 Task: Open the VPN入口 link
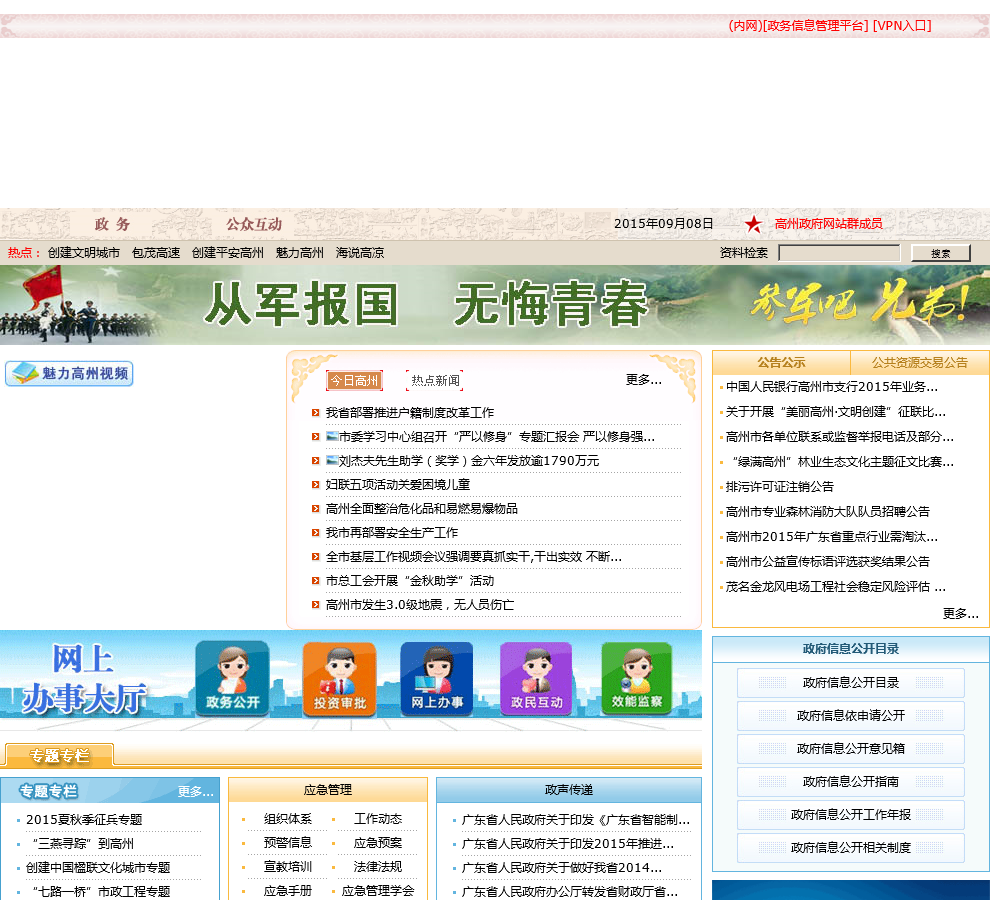(902, 26)
